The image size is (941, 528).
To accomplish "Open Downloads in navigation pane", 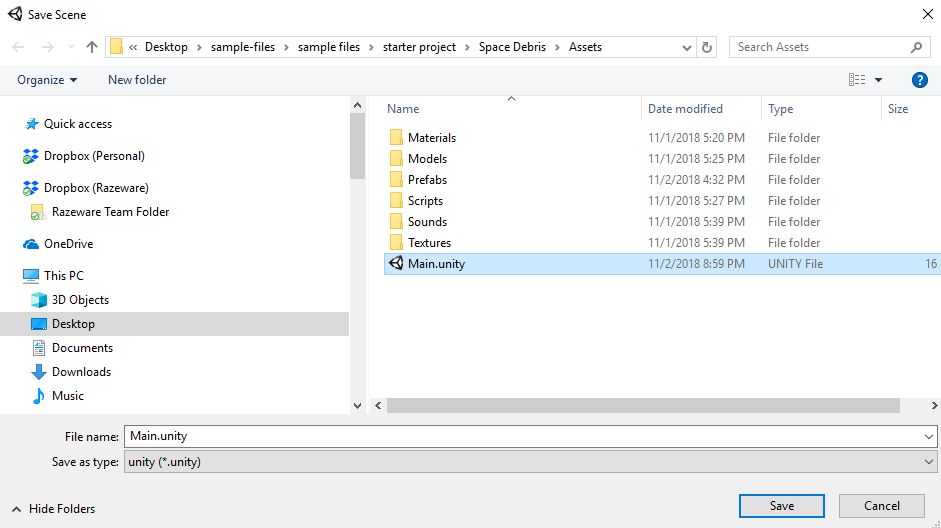I will click(x=82, y=371).
